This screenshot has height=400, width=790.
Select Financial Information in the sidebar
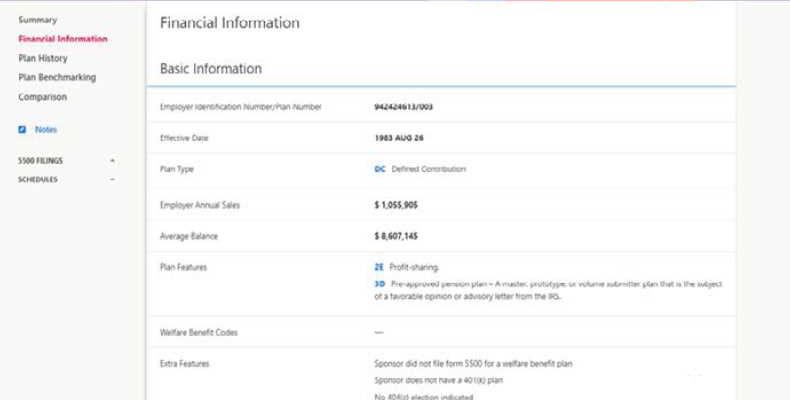coord(62,39)
